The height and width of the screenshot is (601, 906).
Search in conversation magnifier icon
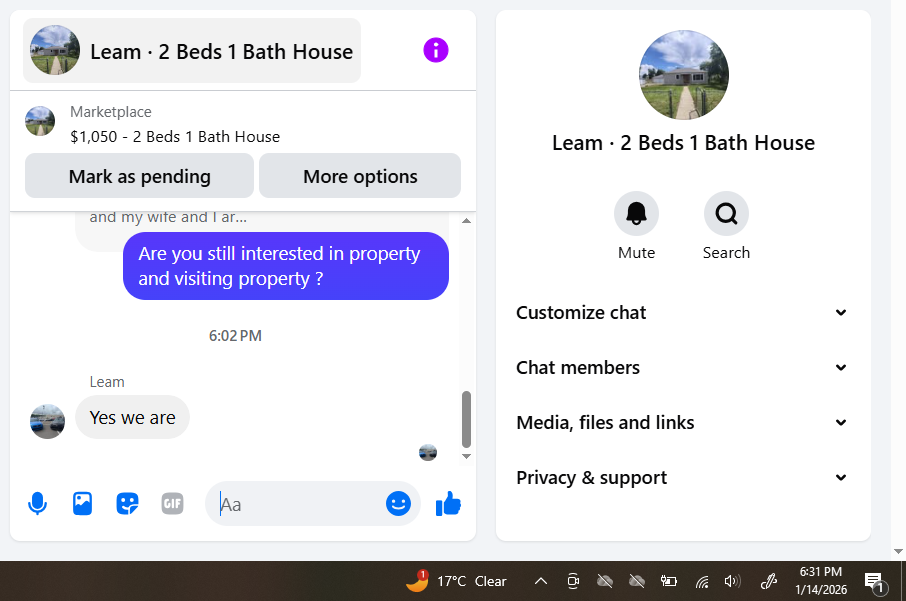pyautogui.click(x=726, y=214)
